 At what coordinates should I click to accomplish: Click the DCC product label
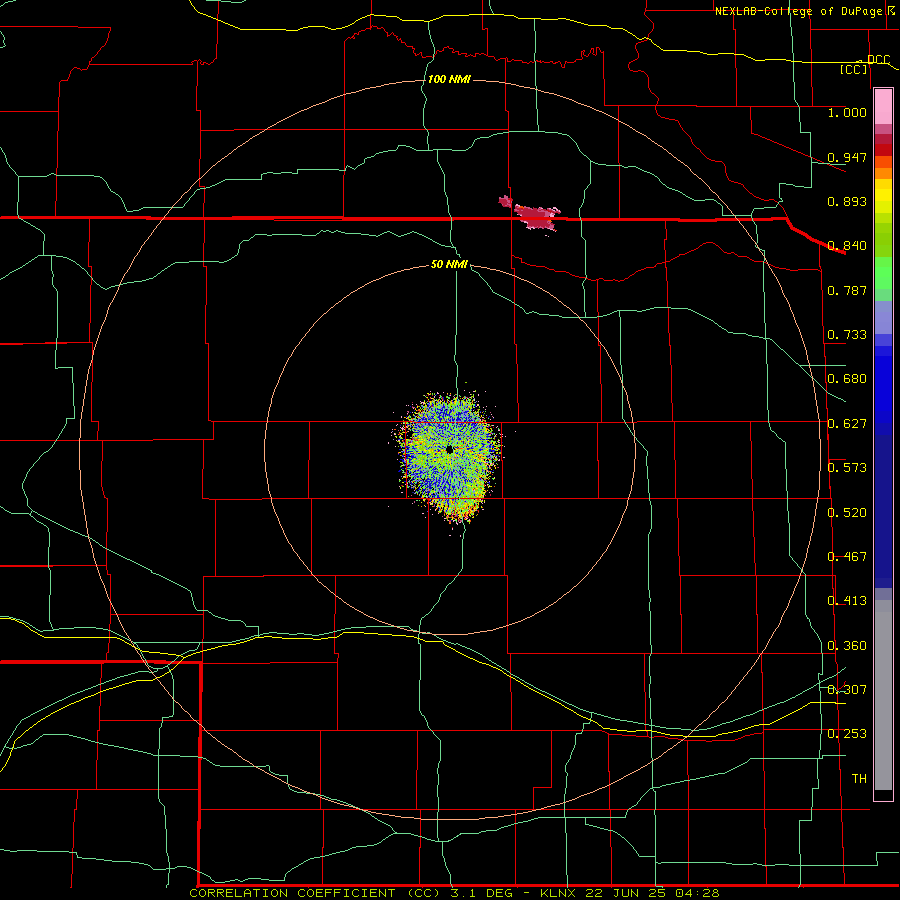(x=878, y=60)
